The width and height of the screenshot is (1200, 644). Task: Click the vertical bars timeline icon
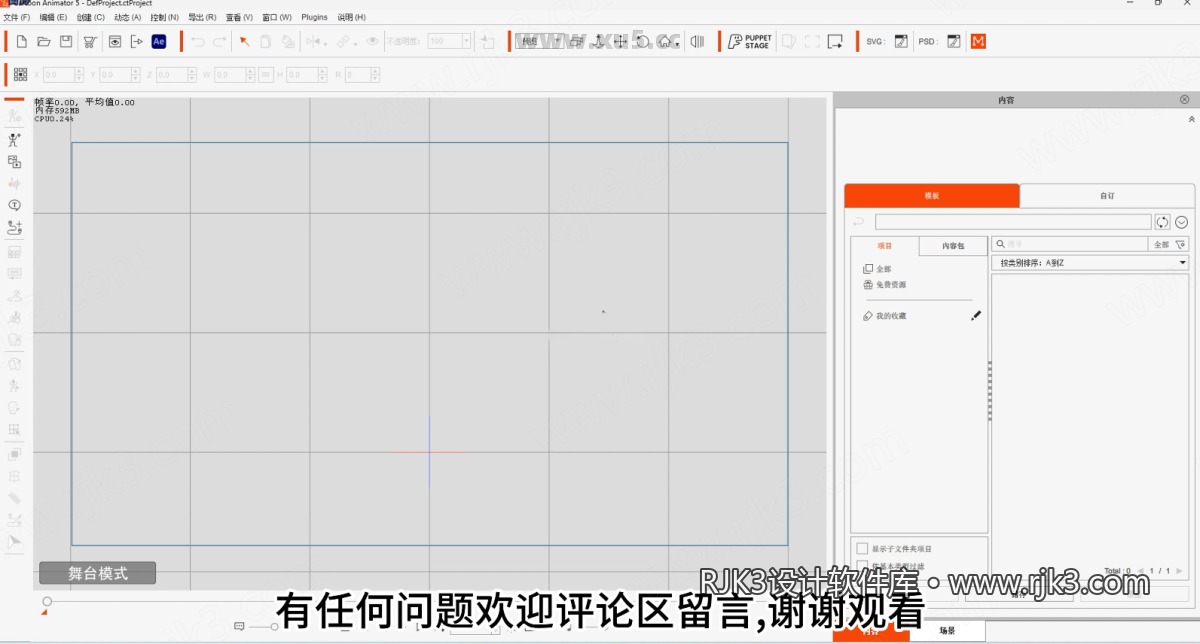pos(697,42)
